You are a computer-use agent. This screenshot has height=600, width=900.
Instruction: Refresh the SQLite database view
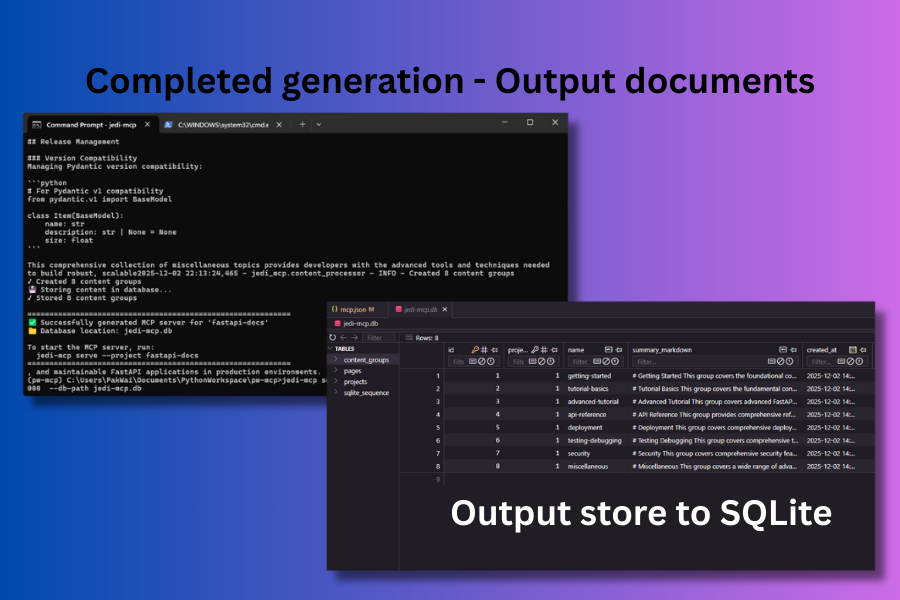click(x=332, y=338)
